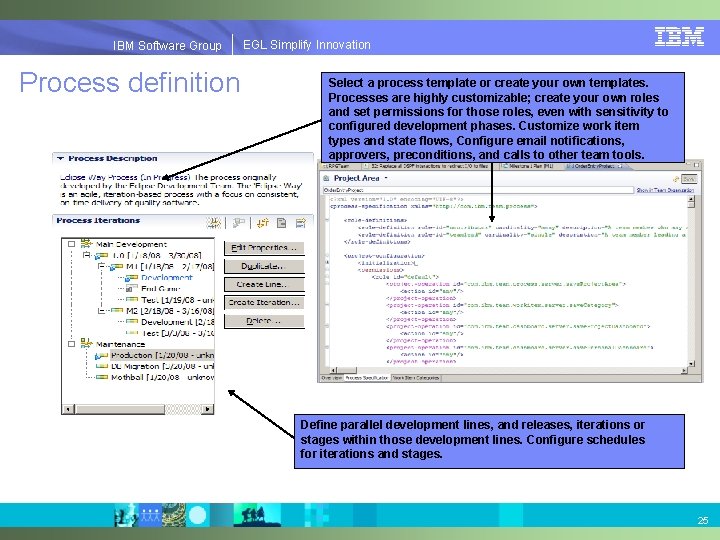The height and width of the screenshot is (540, 720).
Task: Click the Maintenance development line icon
Action: [86, 343]
